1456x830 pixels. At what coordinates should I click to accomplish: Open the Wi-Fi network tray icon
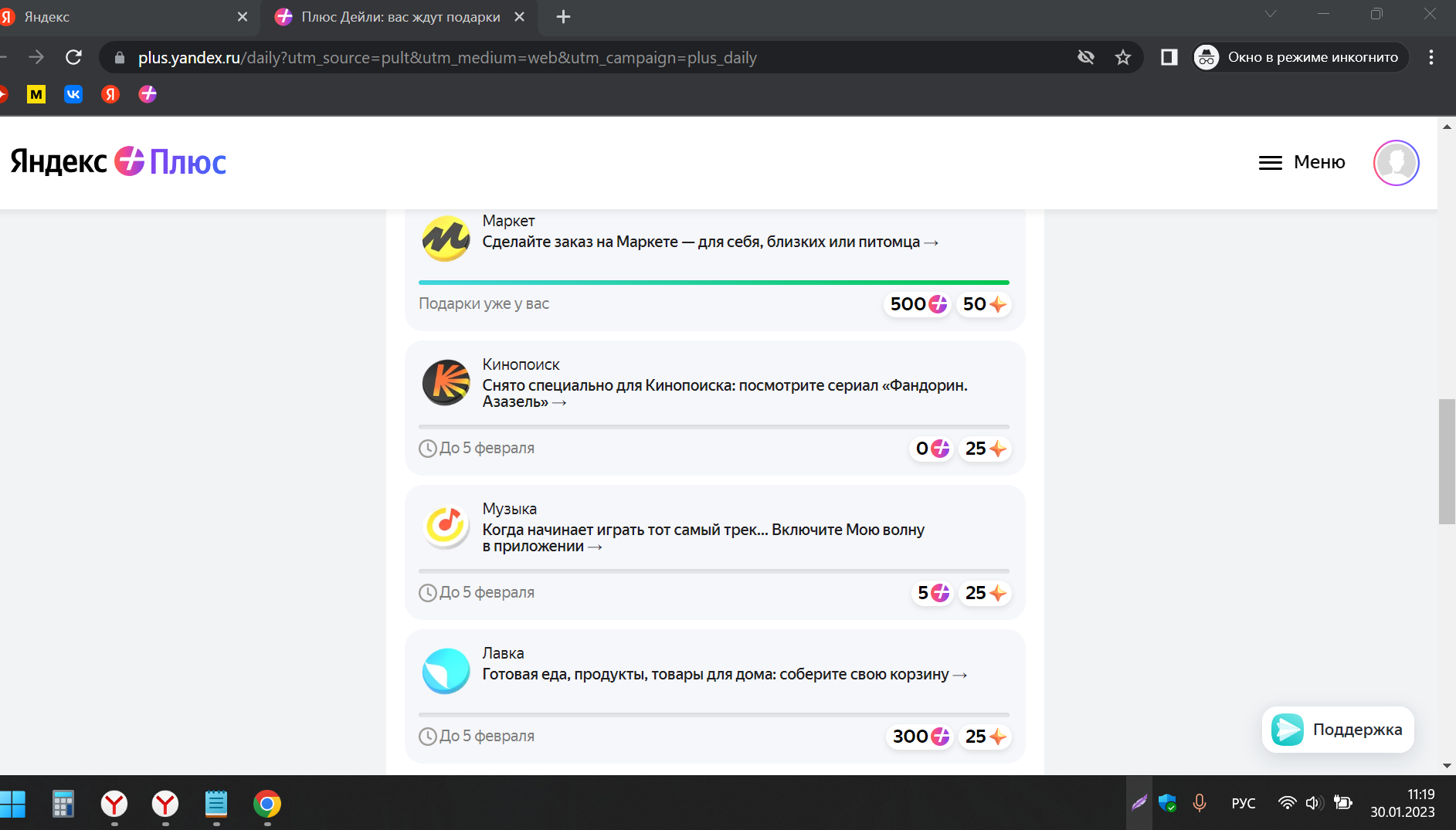1287,803
